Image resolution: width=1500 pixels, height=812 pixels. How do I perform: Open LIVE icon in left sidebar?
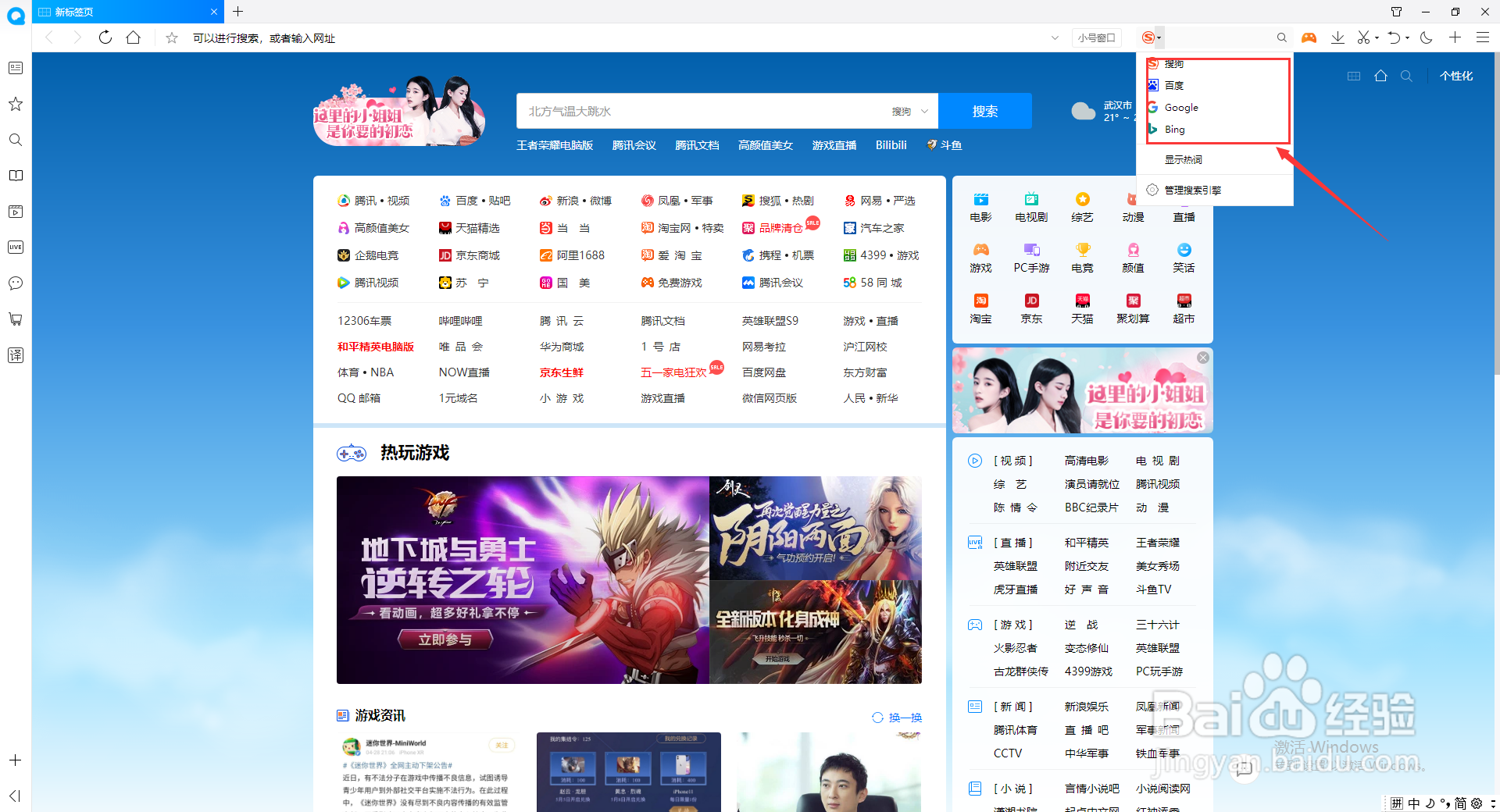(x=16, y=248)
